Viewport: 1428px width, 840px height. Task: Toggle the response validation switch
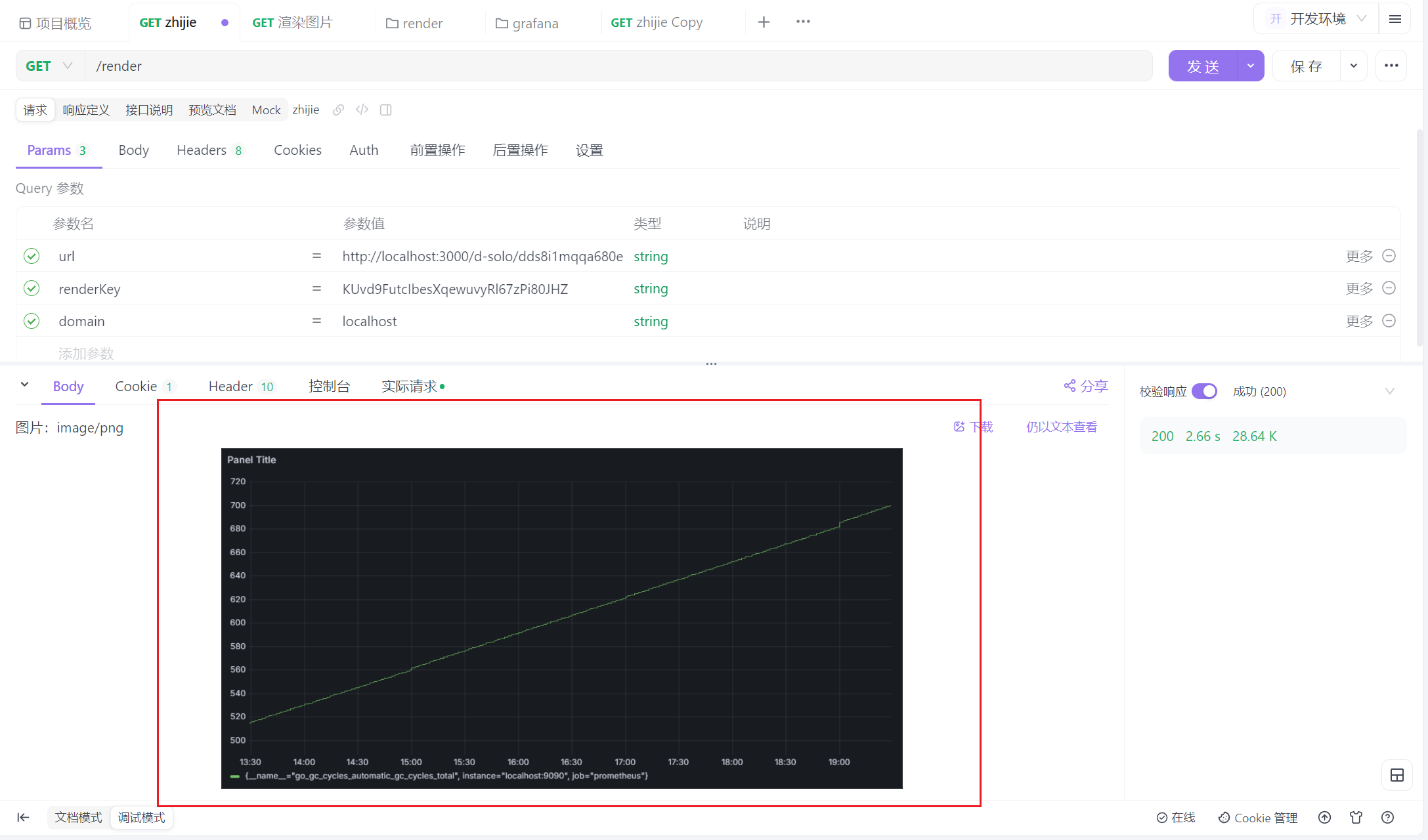[x=1204, y=391]
